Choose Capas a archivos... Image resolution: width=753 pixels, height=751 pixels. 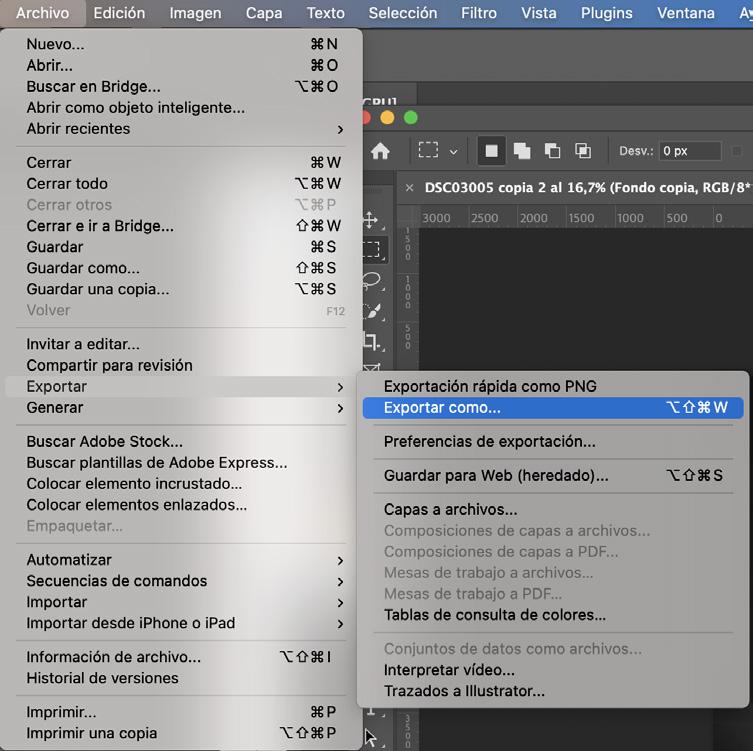tap(553, 509)
